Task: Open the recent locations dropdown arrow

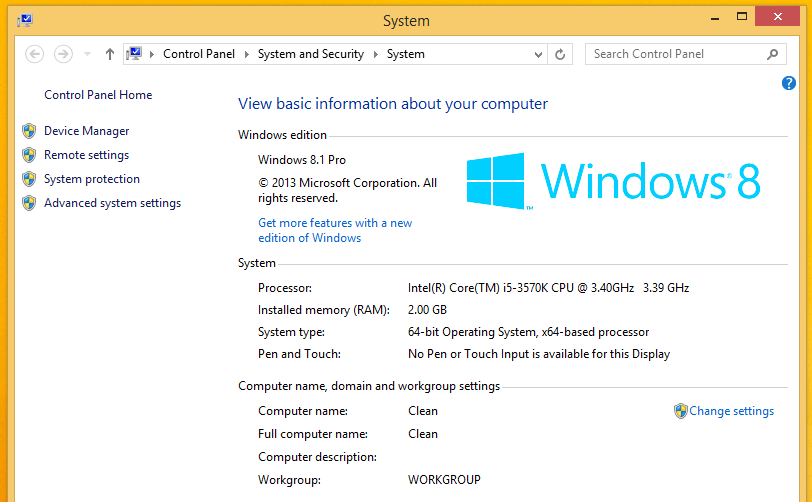Action: pyautogui.click(x=87, y=54)
